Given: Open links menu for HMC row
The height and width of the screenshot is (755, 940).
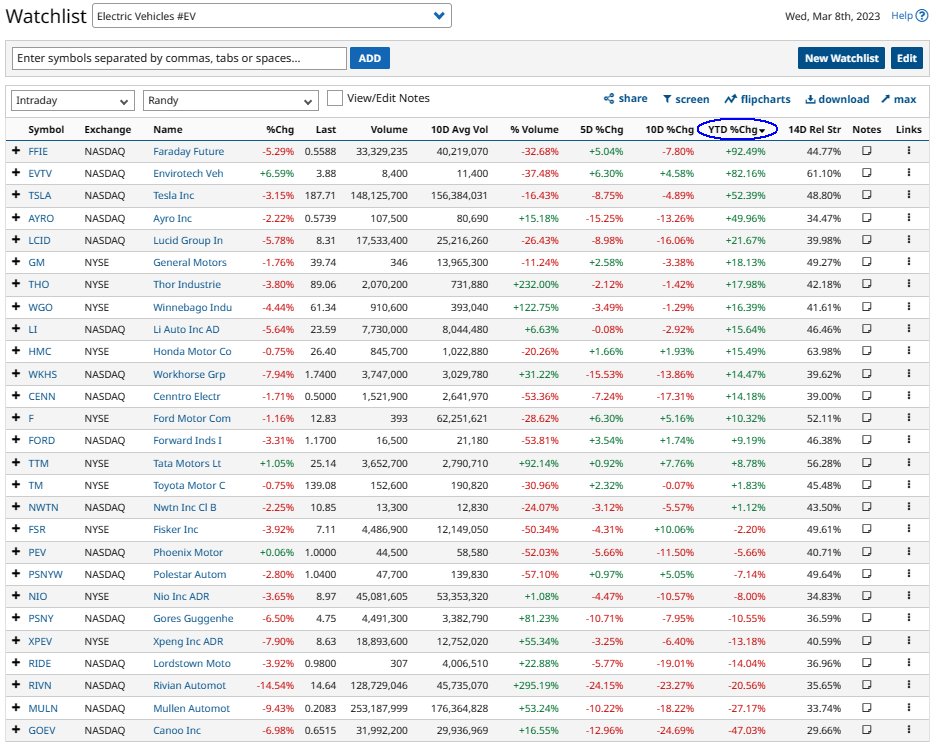Looking at the screenshot, I should [x=909, y=351].
